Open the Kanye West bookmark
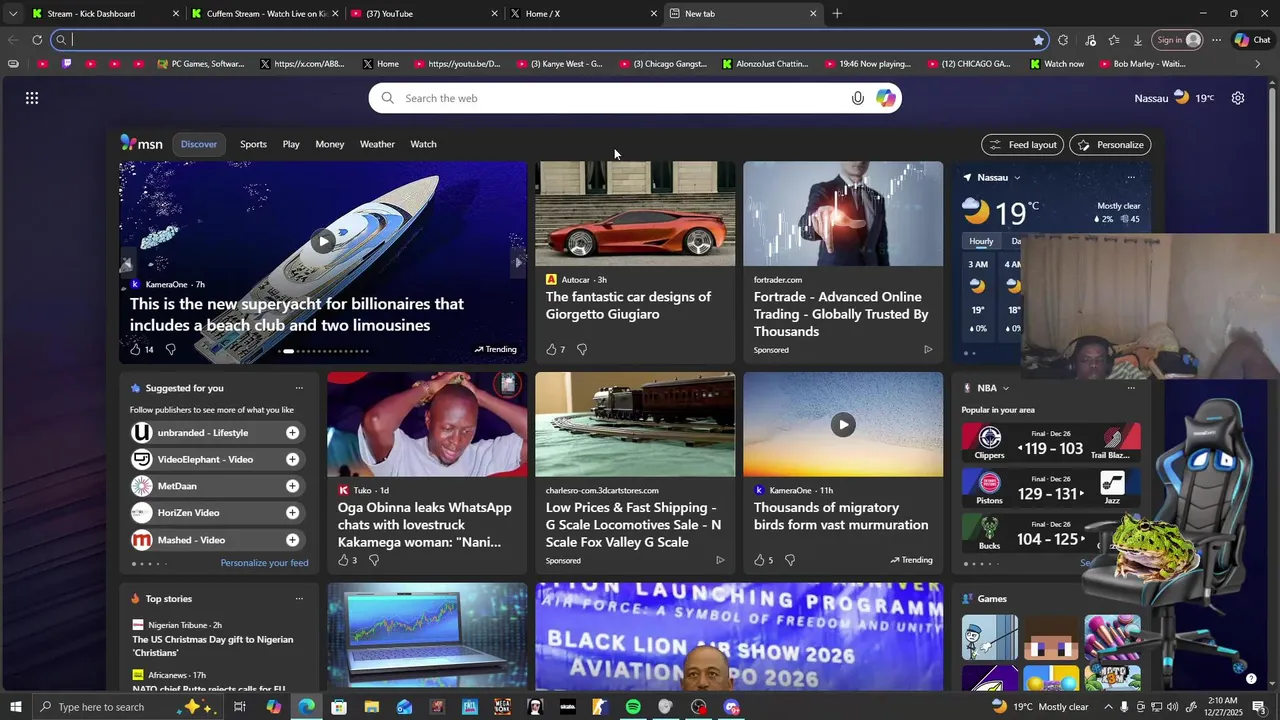 (x=560, y=64)
